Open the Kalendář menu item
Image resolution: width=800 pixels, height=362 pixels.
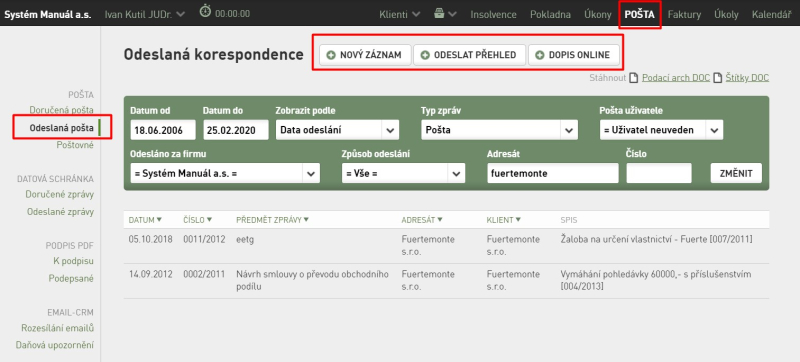click(771, 14)
